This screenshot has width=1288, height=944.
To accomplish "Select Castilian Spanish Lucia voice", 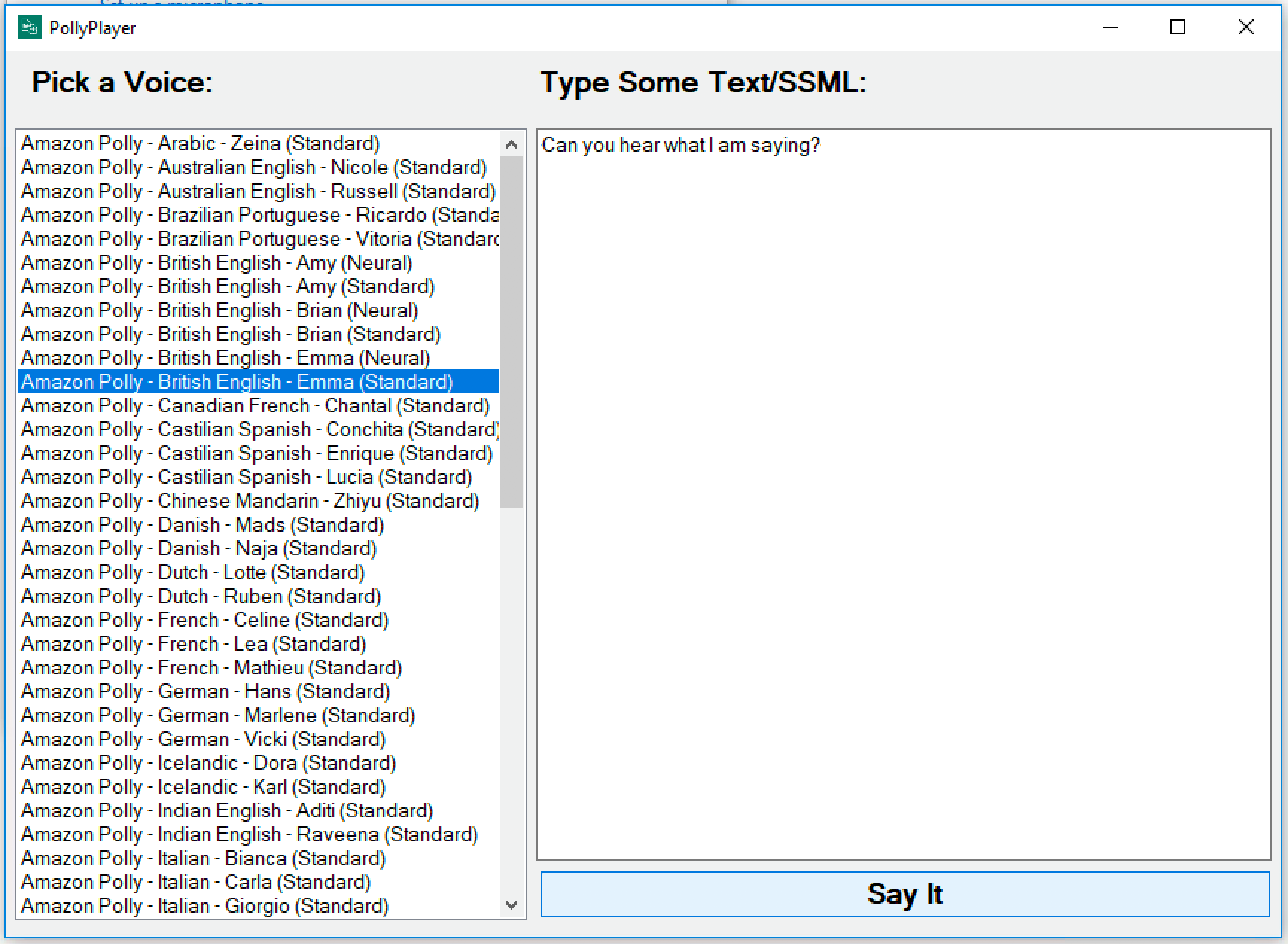I will [x=246, y=477].
